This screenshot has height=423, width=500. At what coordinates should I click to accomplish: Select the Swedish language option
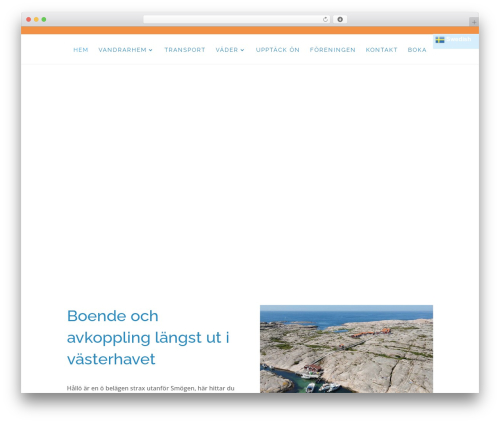coord(455,40)
